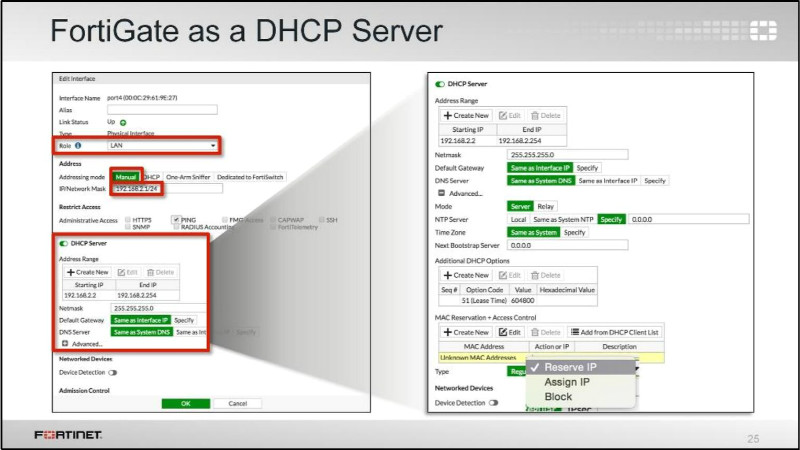800x450 pixels.
Task: Check the FortiTelemetry checkbox
Action: [x=273, y=227]
